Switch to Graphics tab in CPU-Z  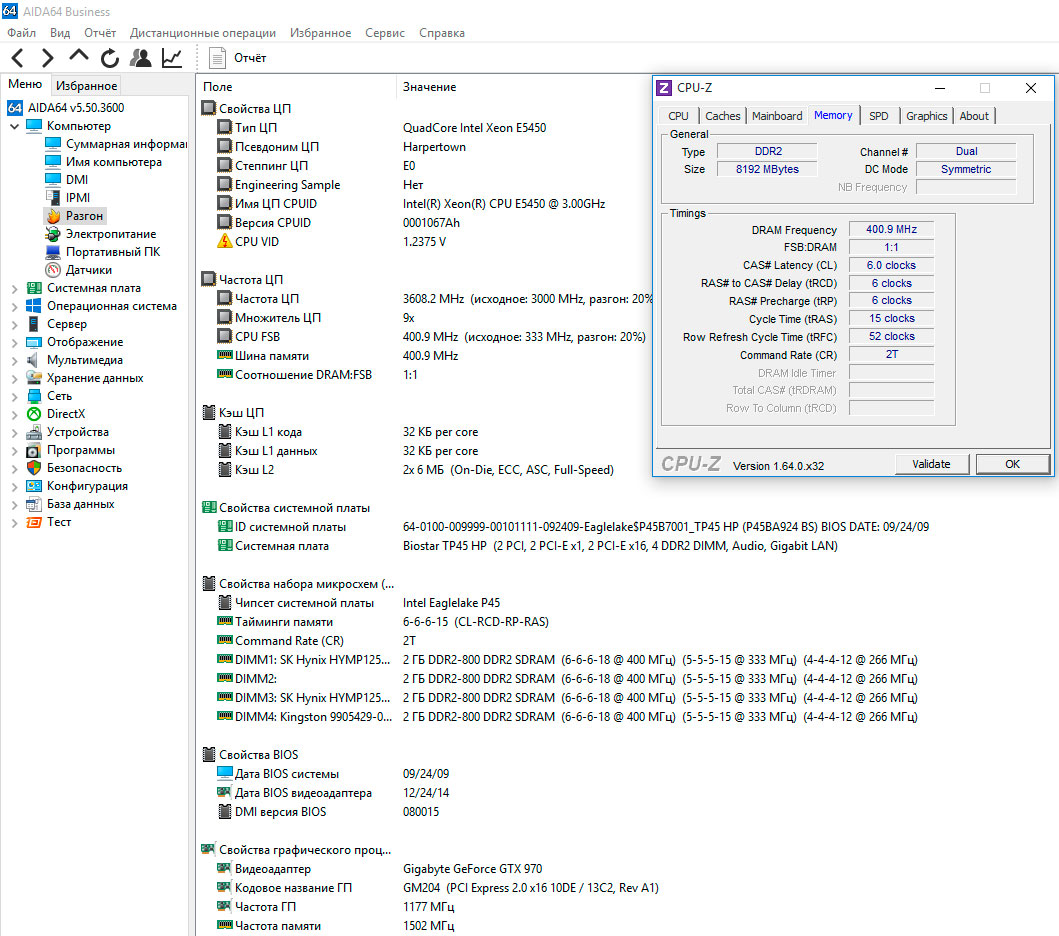(x=927, y=116)
